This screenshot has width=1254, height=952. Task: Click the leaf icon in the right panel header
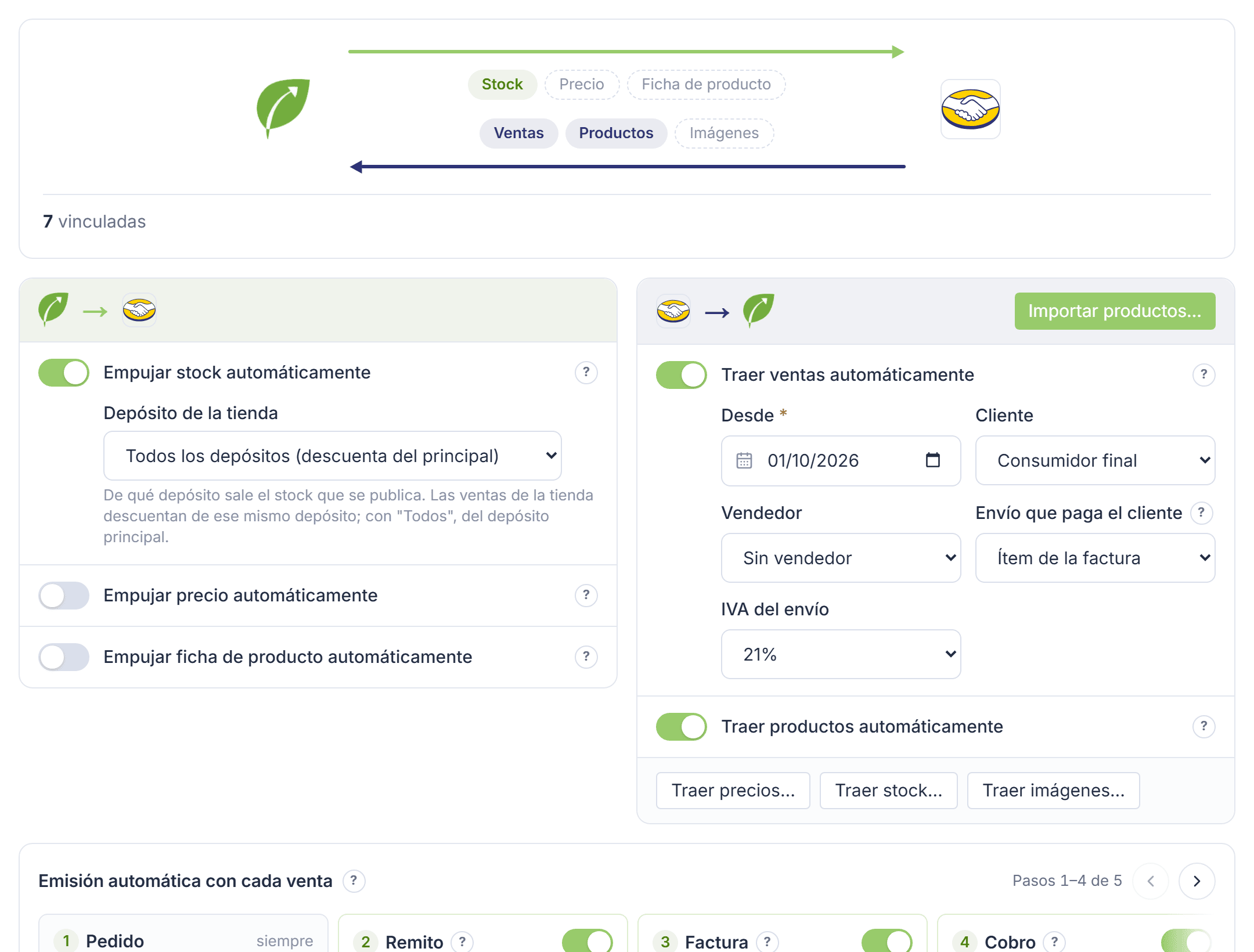pyautogui.click(x=758, y=311)
